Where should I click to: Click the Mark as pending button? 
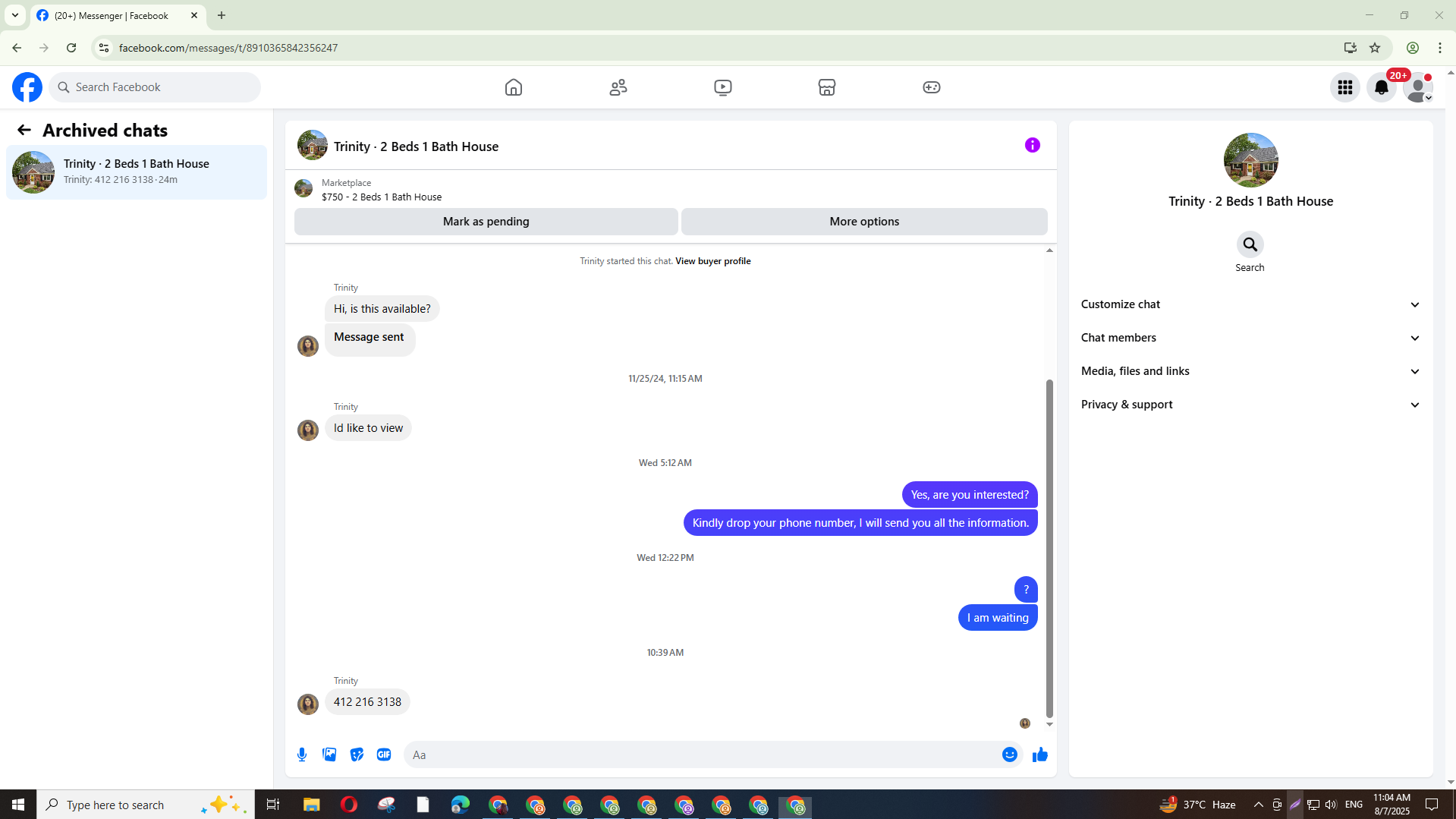point(486,222)
